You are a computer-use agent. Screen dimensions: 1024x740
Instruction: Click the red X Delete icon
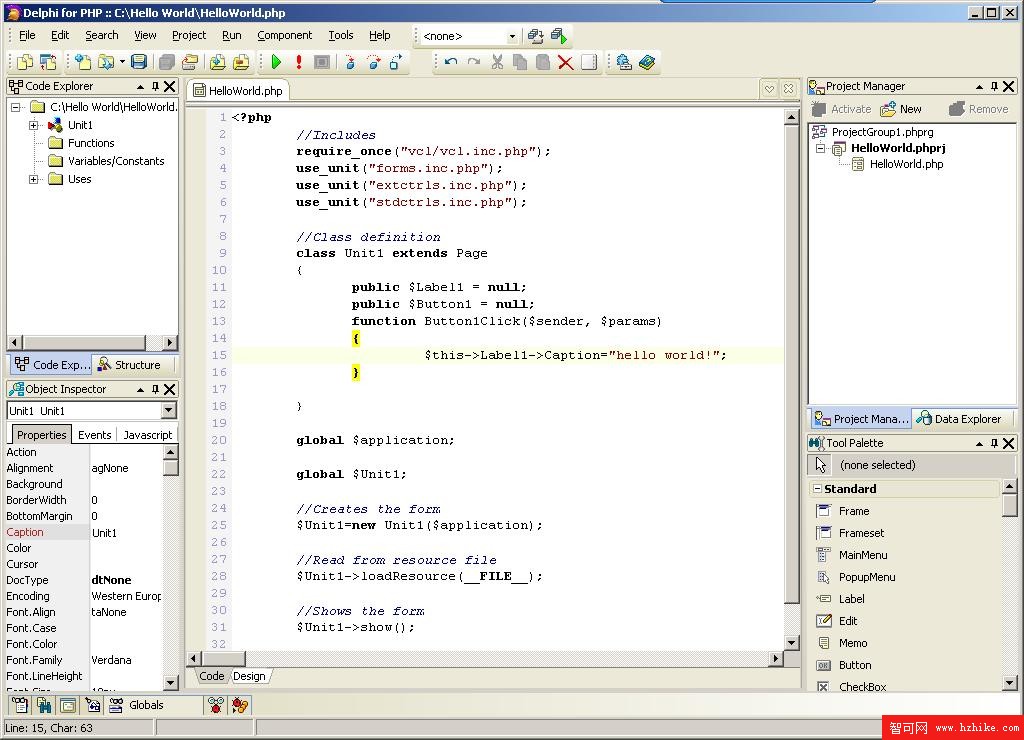click(566, 63)
